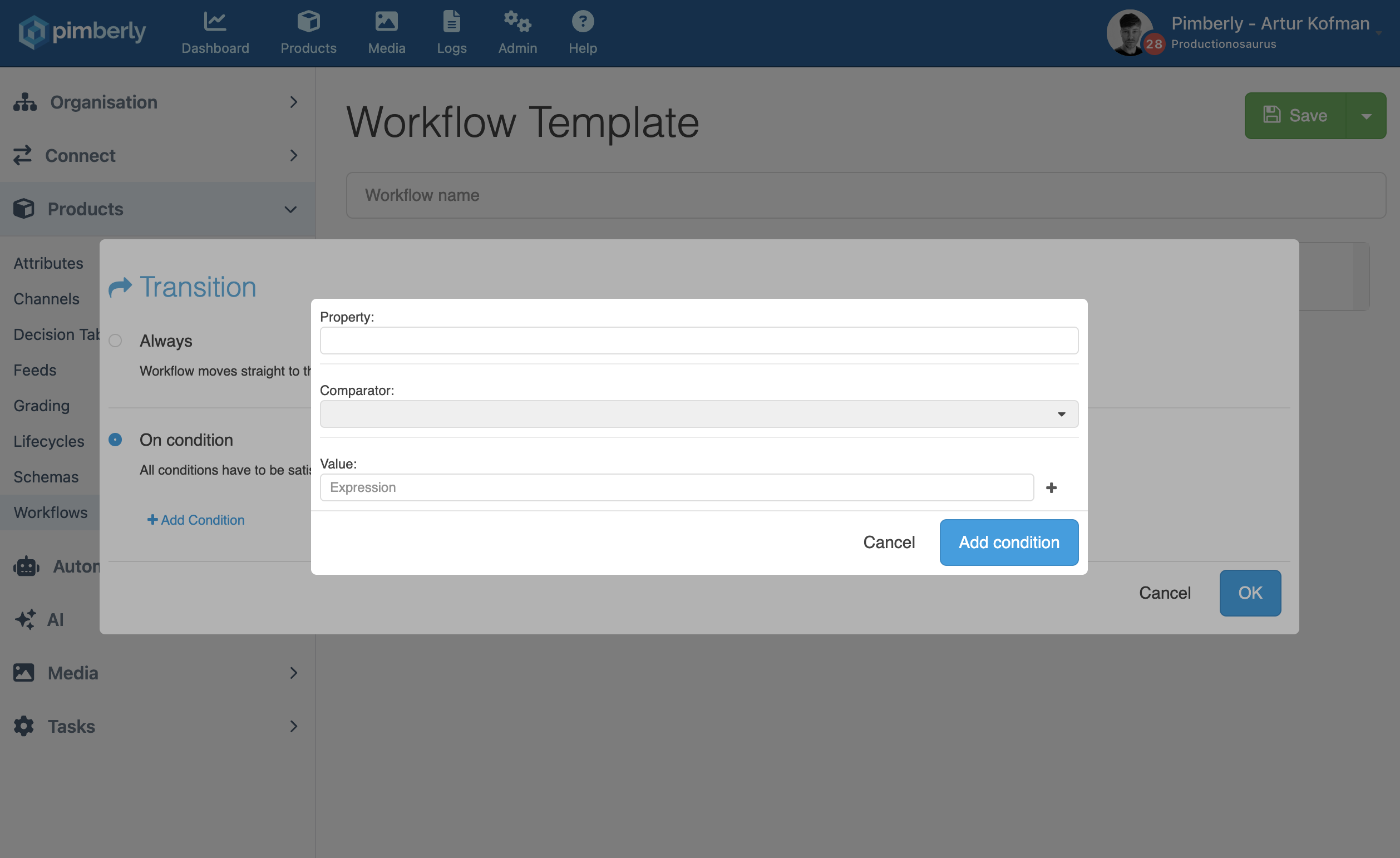Open the Comparator dropdown
The height and width of the screenshot is (858, 1400).
click(698, 414)
